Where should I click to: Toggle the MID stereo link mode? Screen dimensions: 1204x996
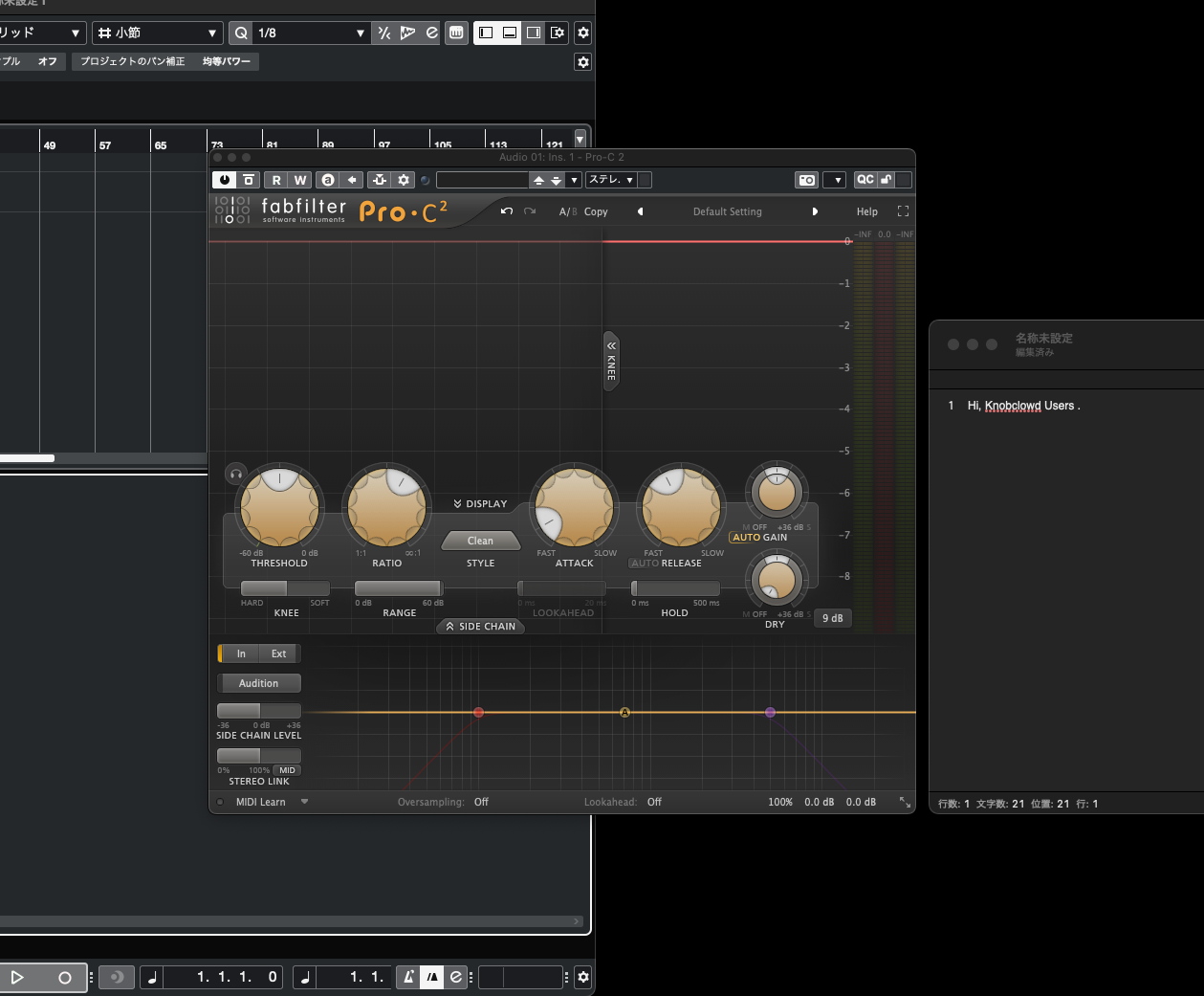tap(287, 770)
